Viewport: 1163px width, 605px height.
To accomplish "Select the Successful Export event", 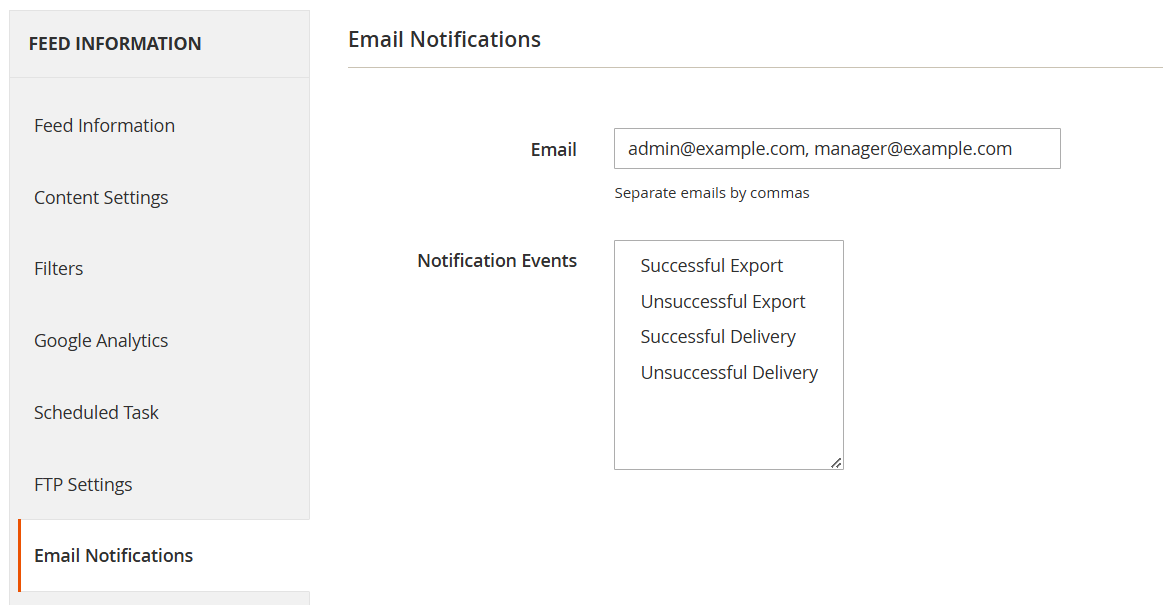I will pyautogui.click(x=712, y=266).
